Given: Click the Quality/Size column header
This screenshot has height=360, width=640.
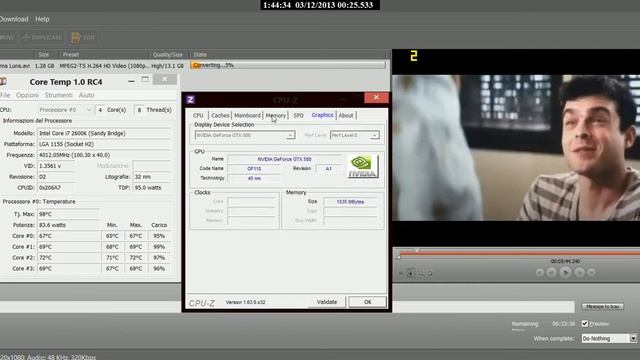Looking at the screenshot, I should (x=168, y=55).
